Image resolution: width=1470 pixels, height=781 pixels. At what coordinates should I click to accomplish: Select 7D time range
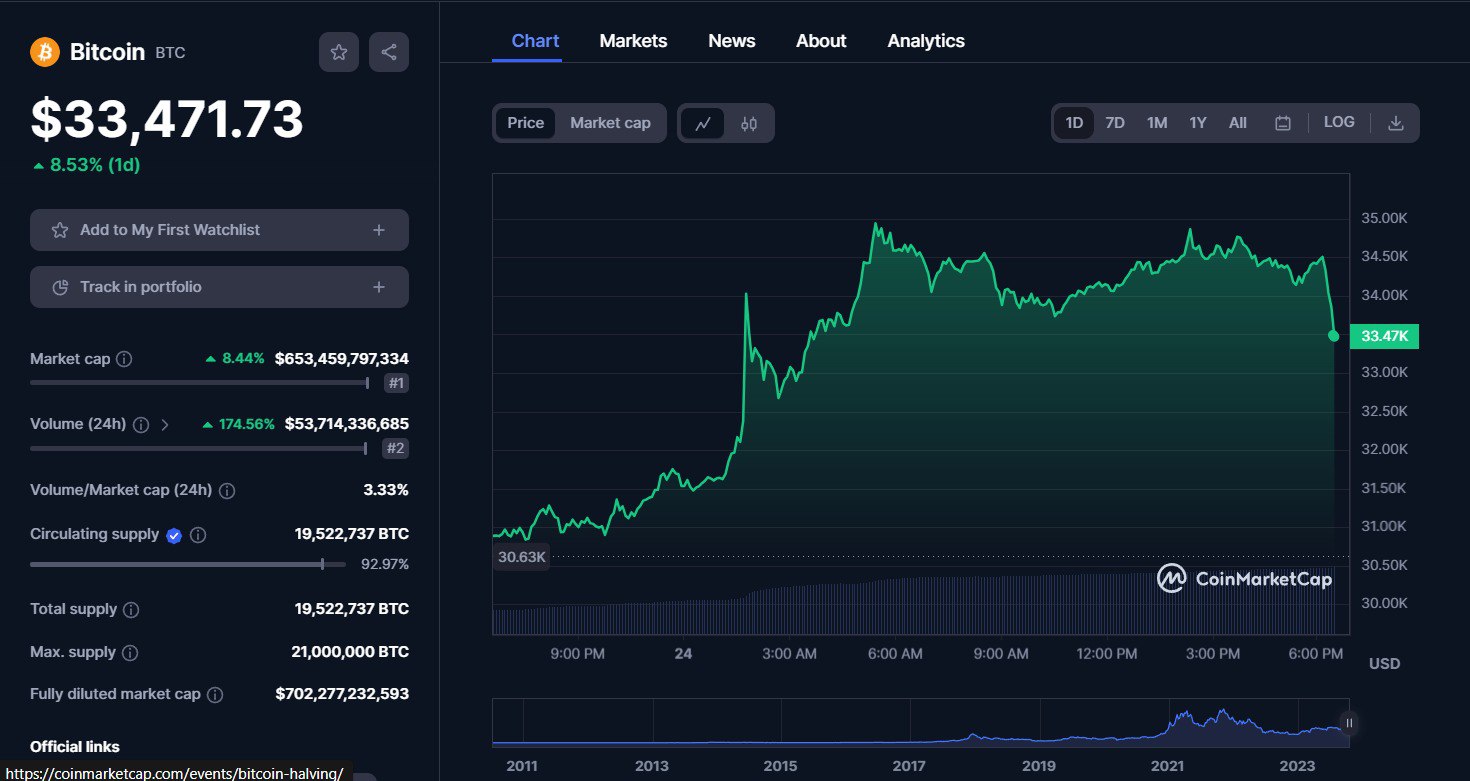click(x=1115, y=123)
